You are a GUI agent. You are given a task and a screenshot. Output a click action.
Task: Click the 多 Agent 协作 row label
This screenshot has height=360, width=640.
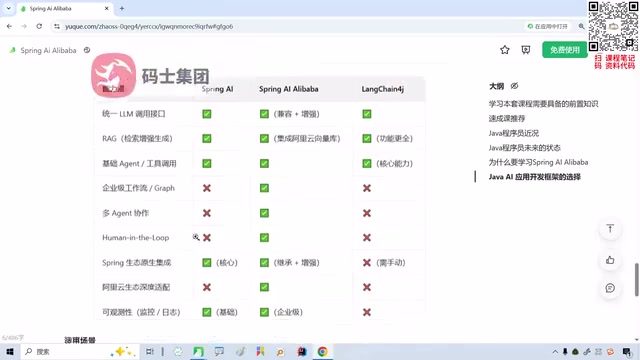tap(125, 213)
